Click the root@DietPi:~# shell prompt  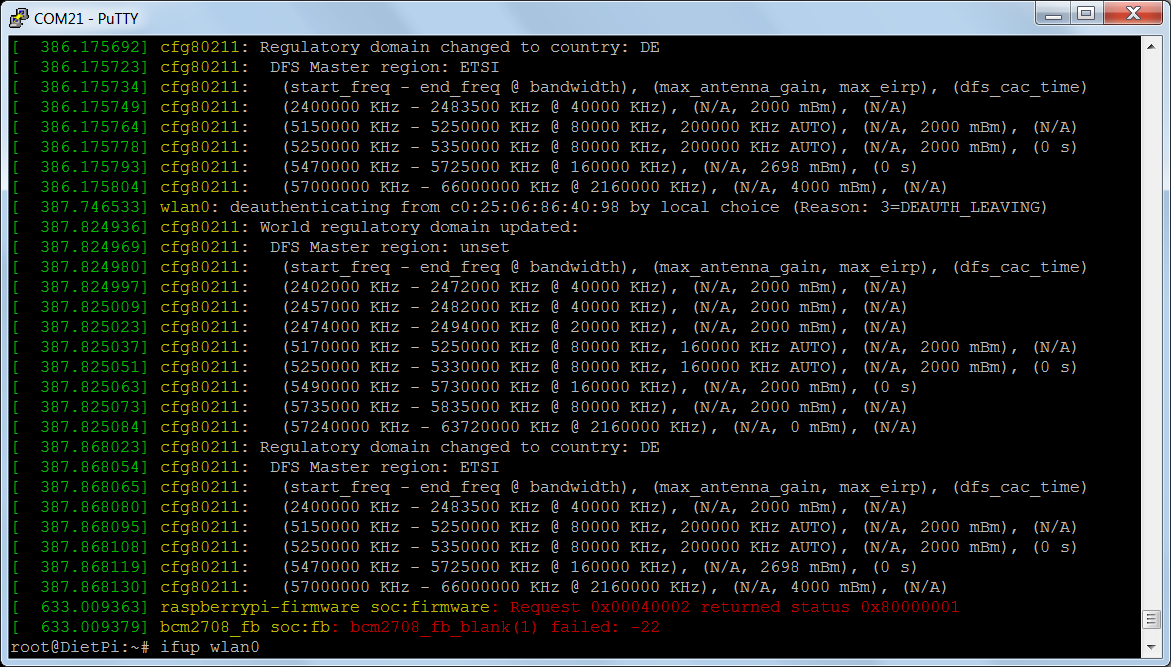coord(81,647)
